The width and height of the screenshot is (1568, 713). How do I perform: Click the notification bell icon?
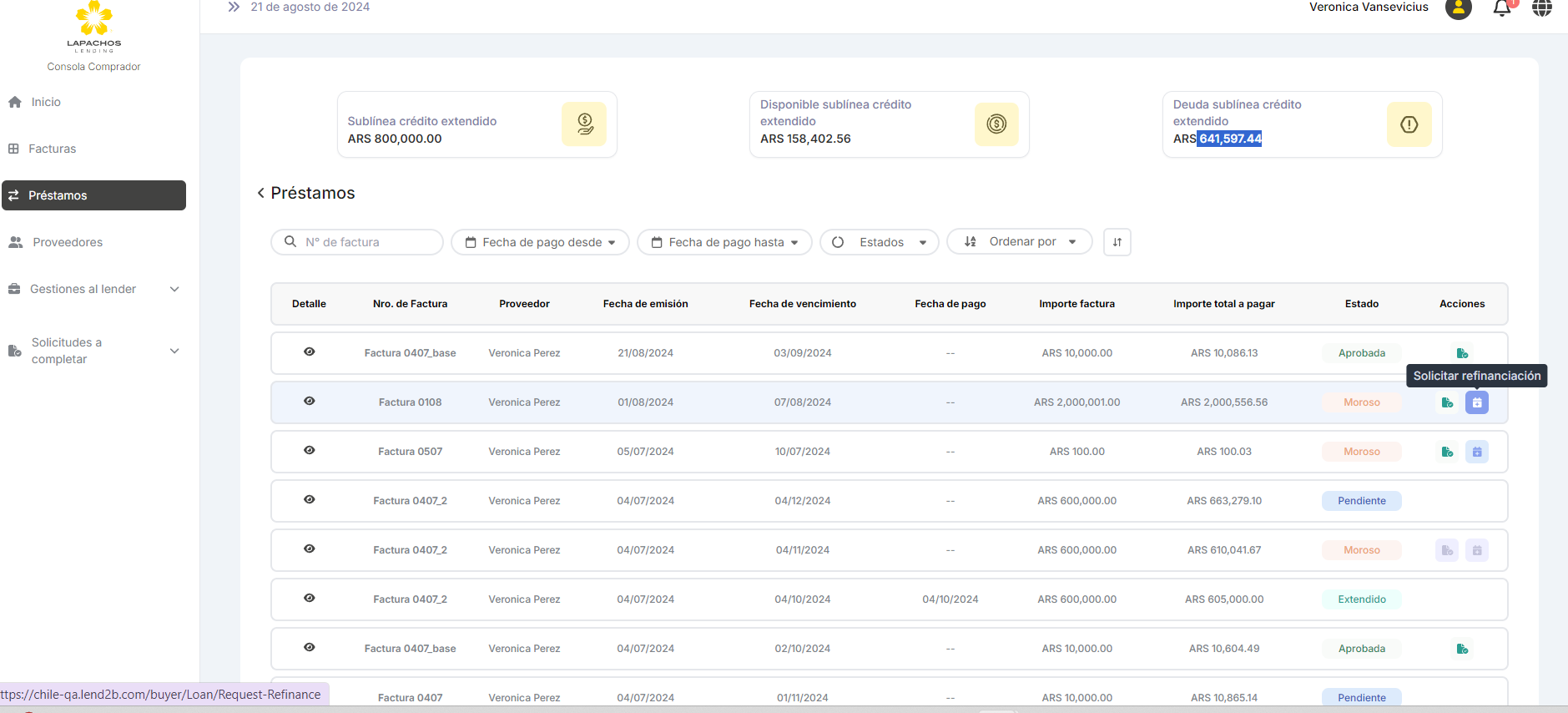coord(1501,8)
